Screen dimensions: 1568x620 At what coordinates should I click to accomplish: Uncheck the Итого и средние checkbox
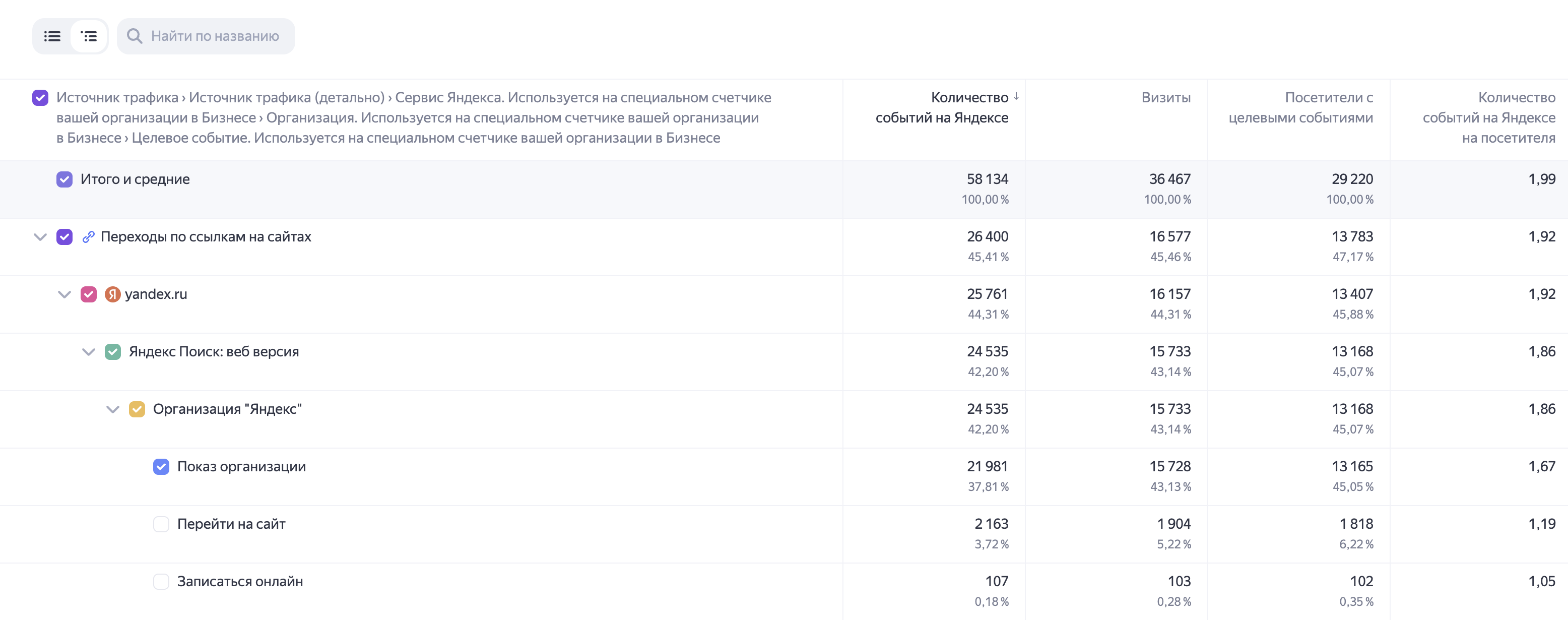[64, 179]
